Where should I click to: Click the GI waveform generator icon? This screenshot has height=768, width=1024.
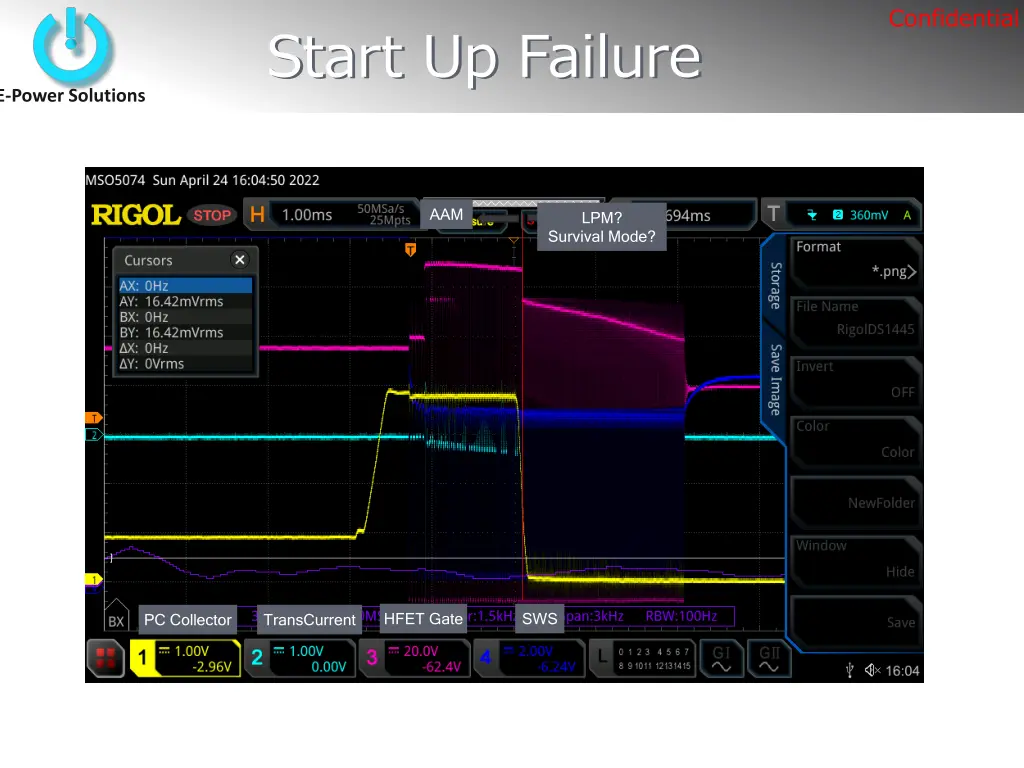[722, 657]
